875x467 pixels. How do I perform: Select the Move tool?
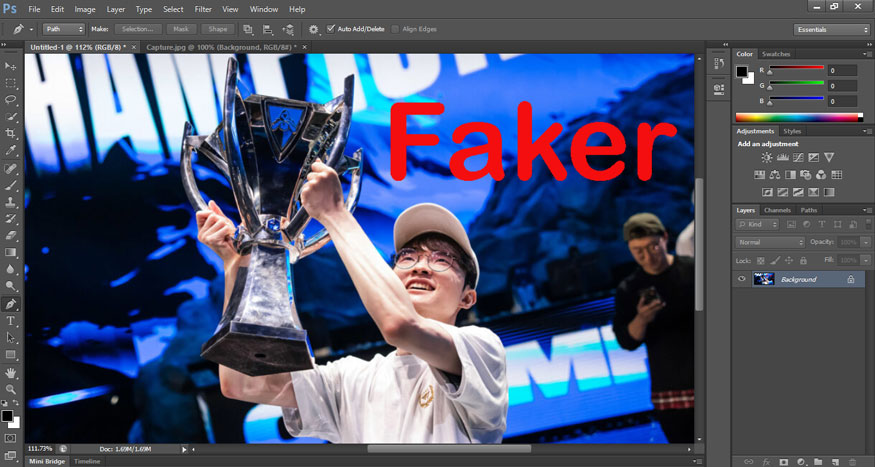[x=11, y=66]
